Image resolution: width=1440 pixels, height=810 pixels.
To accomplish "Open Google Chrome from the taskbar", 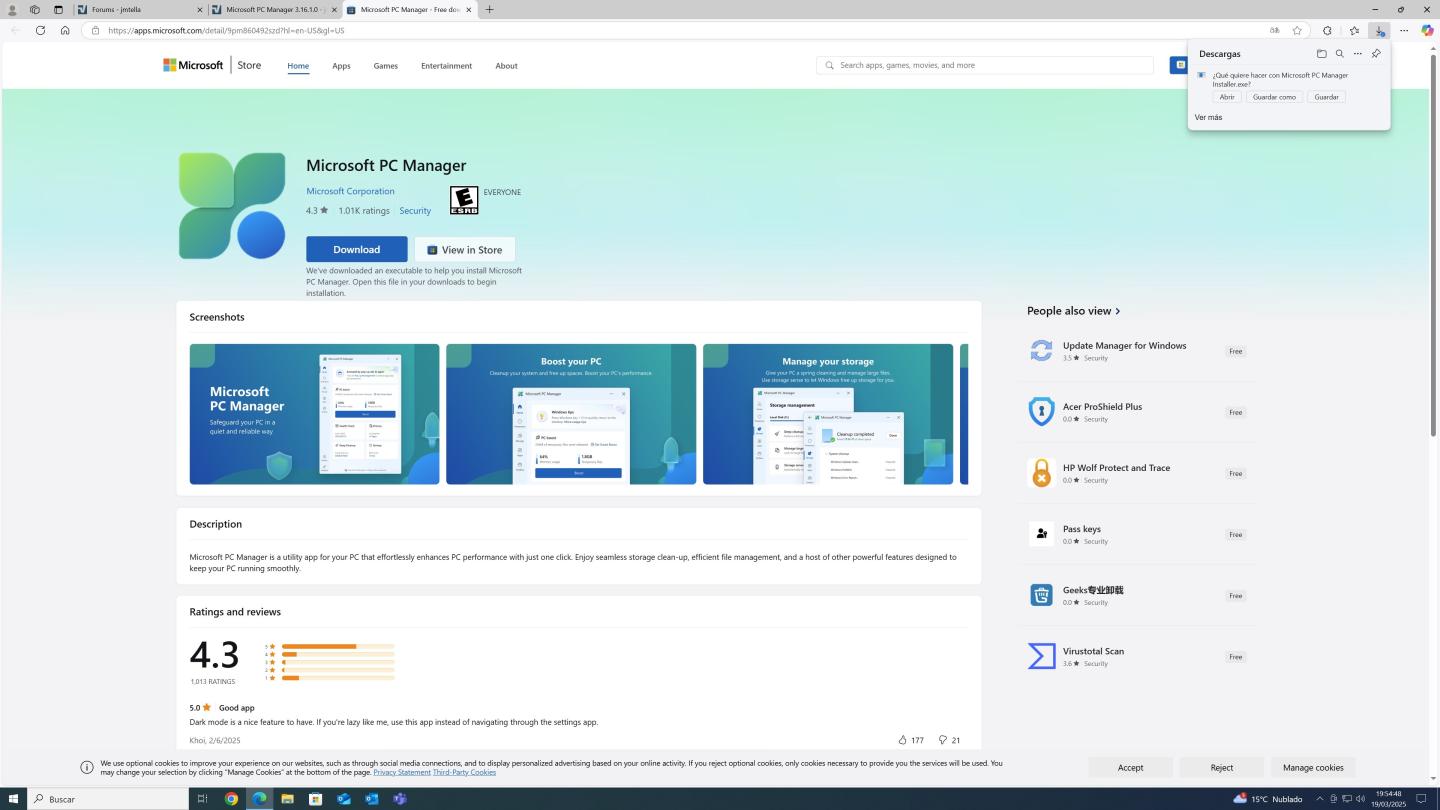I will coord(231,799).
